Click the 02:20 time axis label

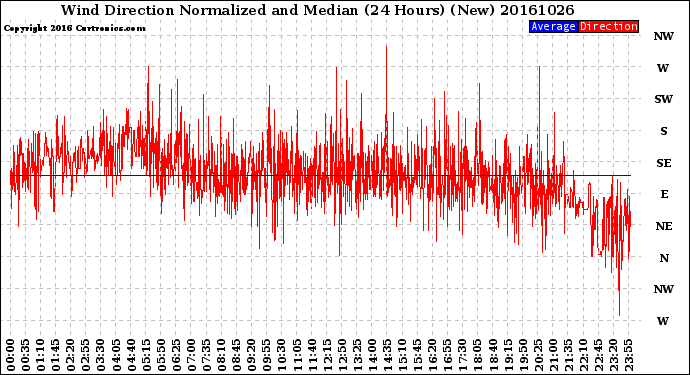click(71, 355)
